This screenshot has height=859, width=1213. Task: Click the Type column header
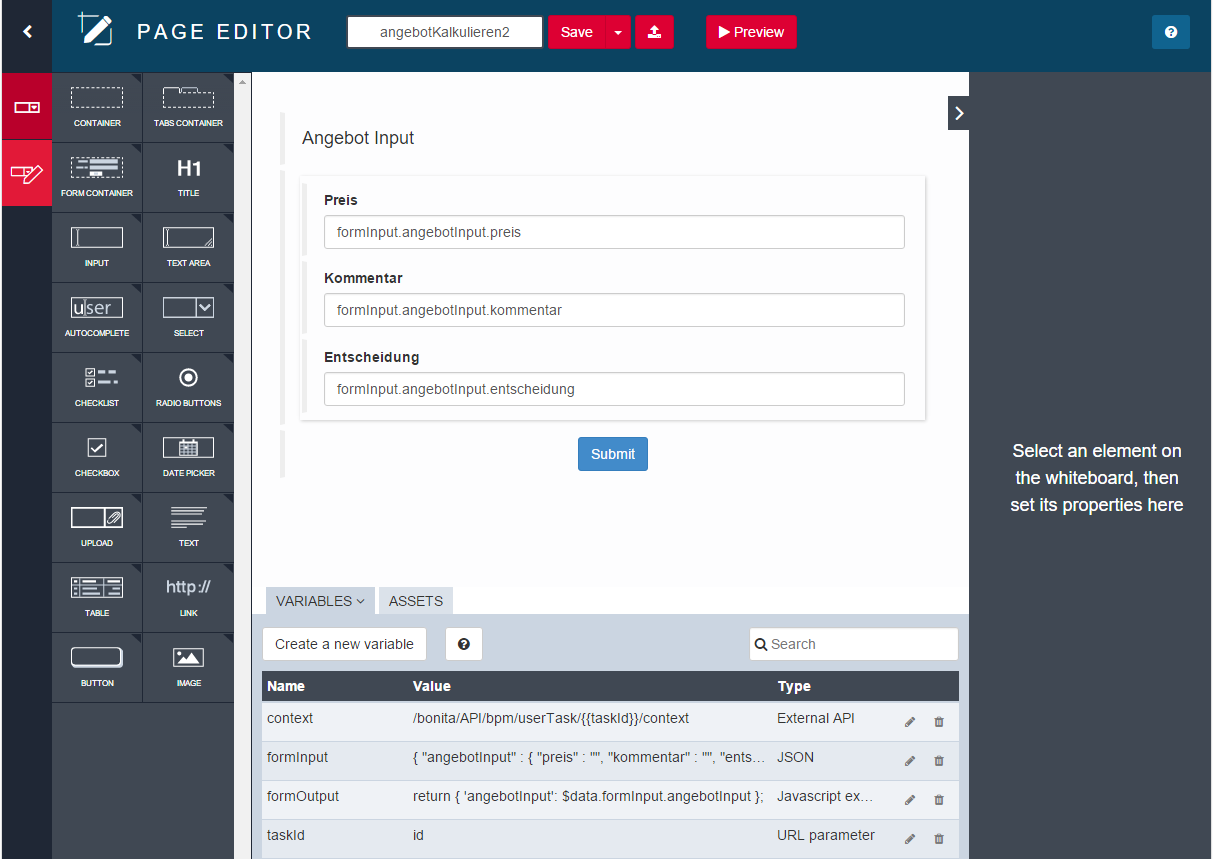point(794,686)
